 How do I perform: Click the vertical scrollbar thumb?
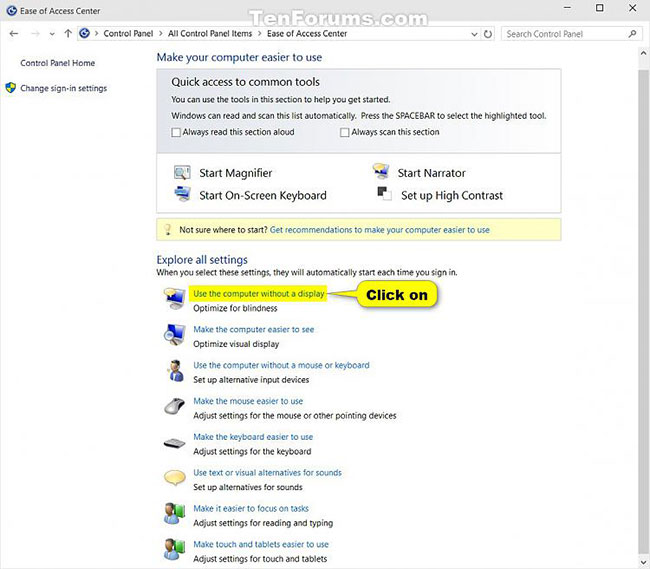643,311
